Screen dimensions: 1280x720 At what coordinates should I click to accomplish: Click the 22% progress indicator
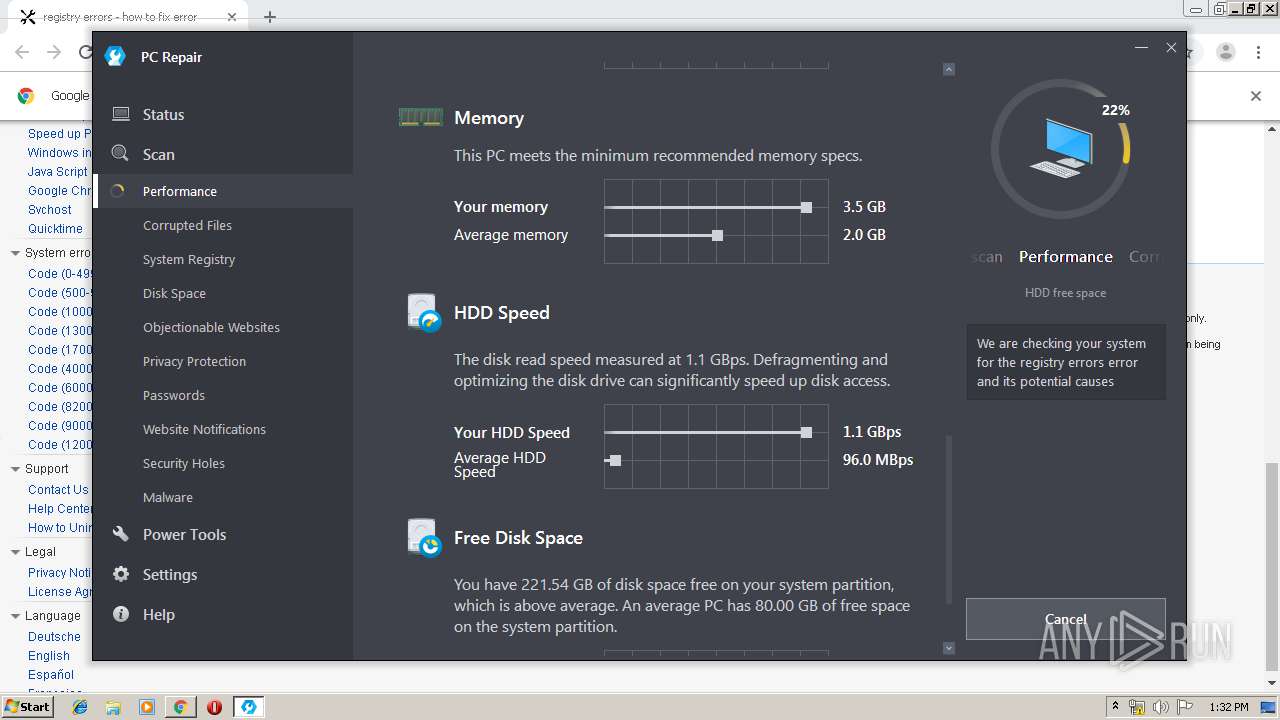point(1115,110)
